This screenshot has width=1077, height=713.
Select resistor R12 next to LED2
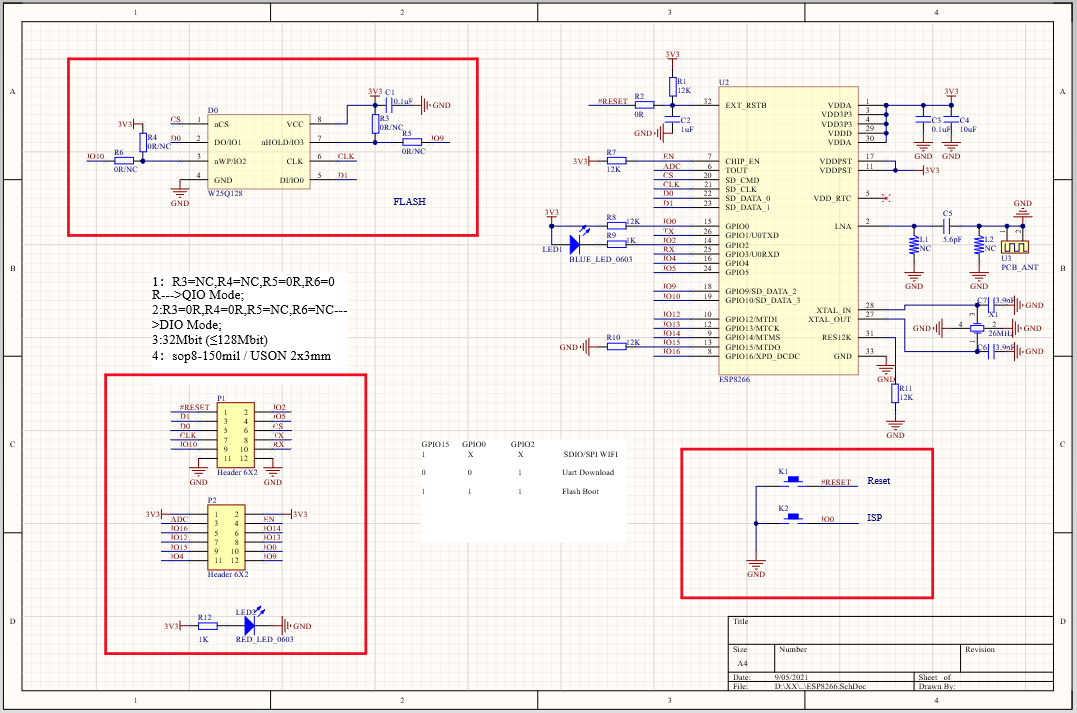pyautogui.click(x=208, y=626)
